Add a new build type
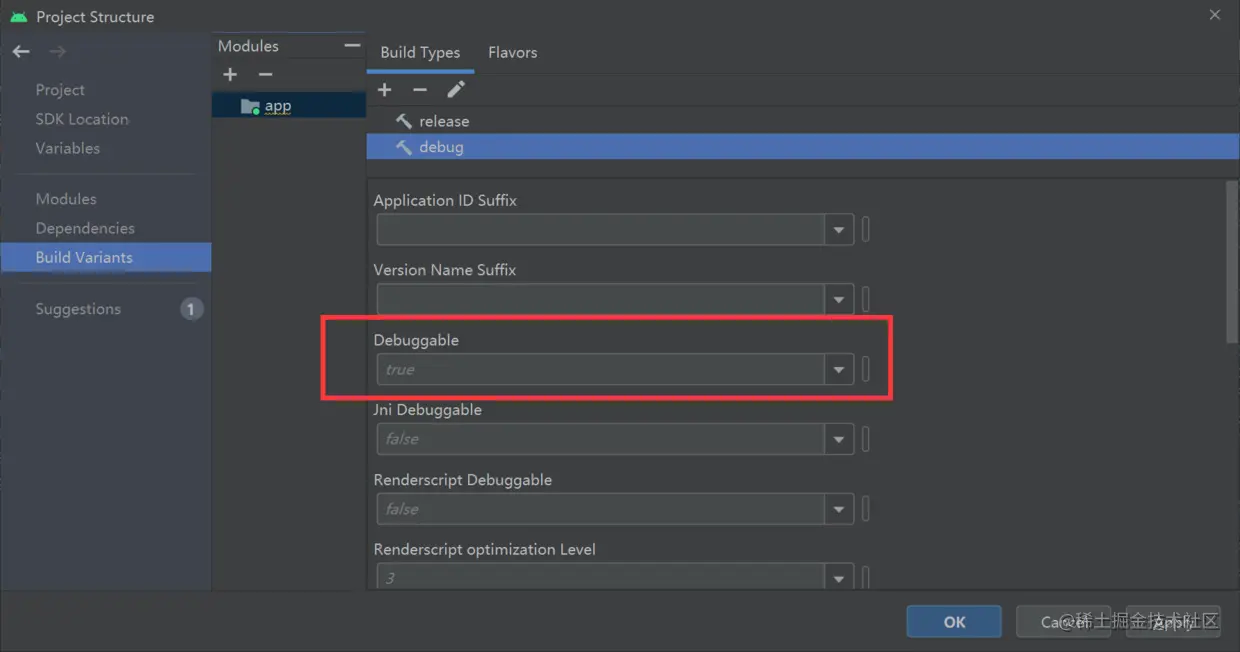This screenshot has width=1240, height=652. pos(384,90)
